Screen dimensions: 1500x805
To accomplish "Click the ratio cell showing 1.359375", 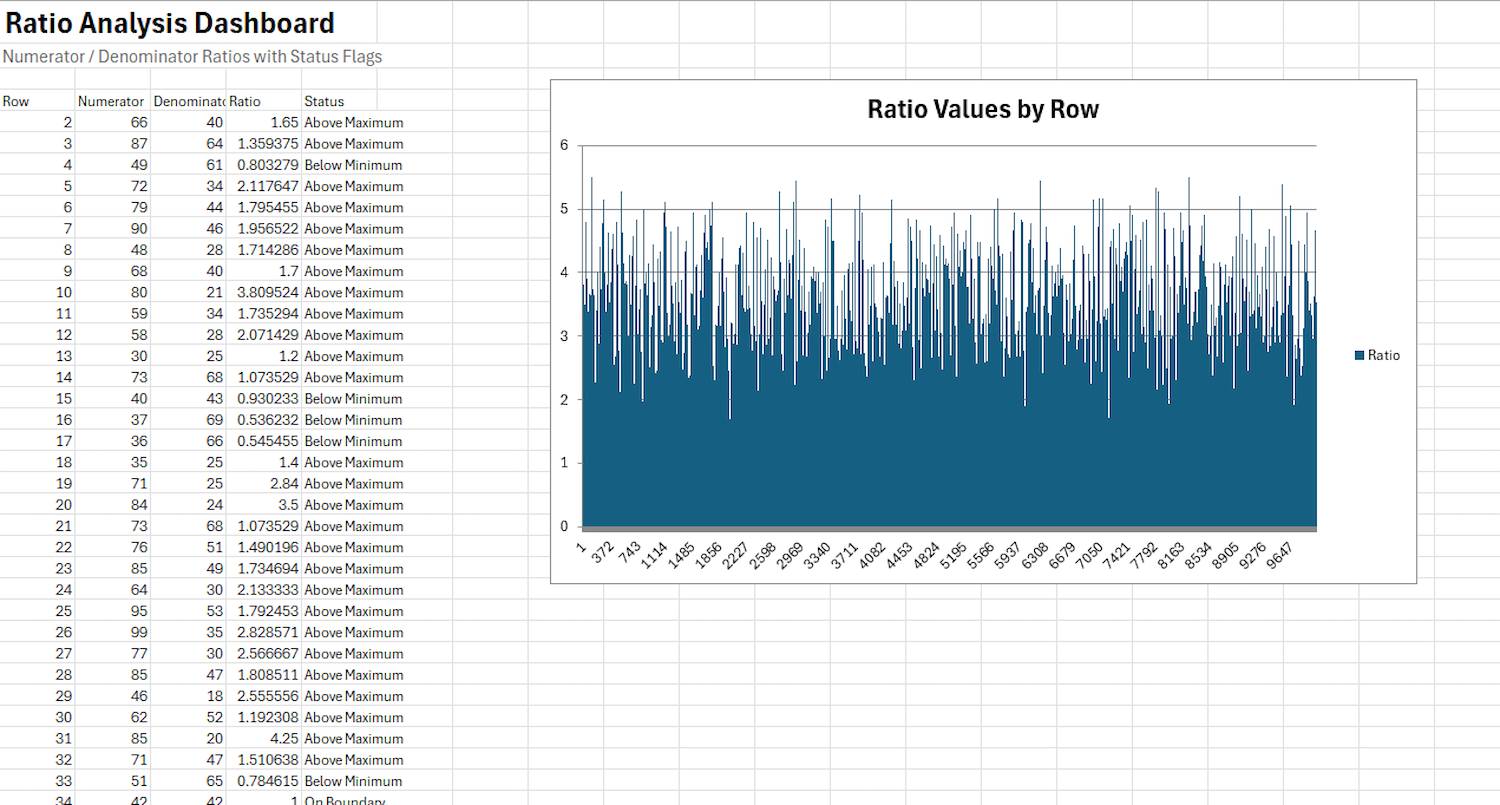I will (x=264, y=144).
